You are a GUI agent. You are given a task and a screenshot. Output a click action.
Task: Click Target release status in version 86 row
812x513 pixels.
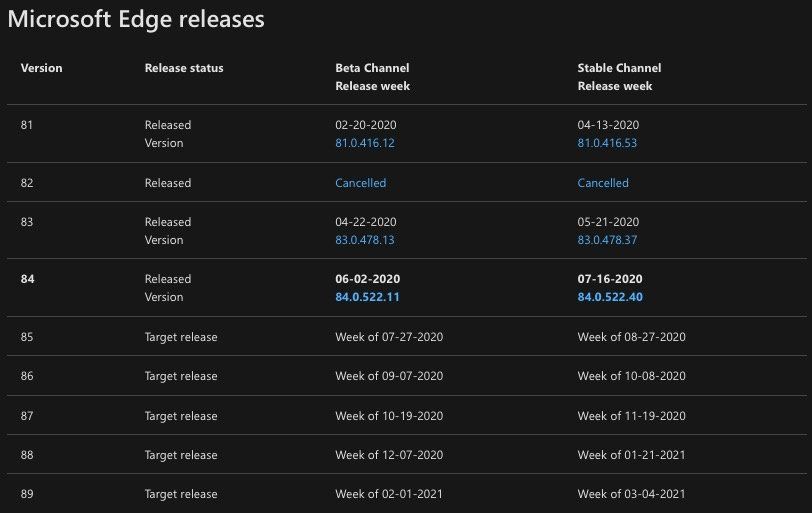(x=181, y=376)
